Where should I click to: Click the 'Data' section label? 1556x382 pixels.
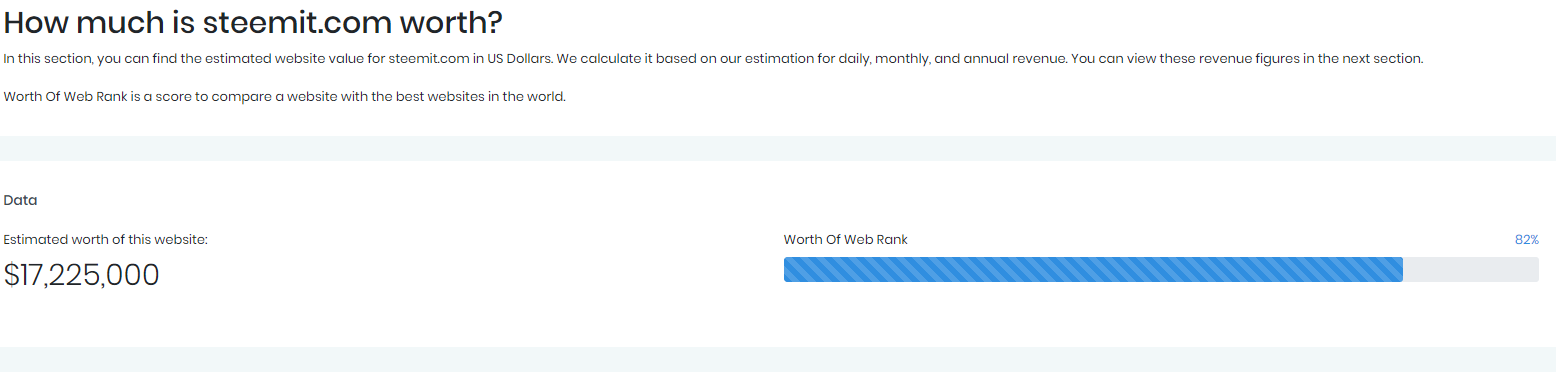coord(20,200)
